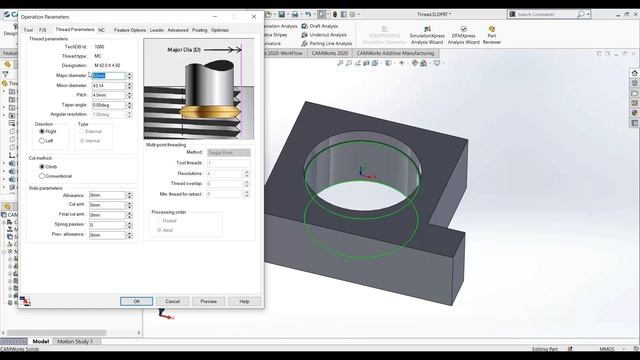Viewport: 640px width, 360px height.
Task: Select Left thread direction
Action: pos(46,141)
